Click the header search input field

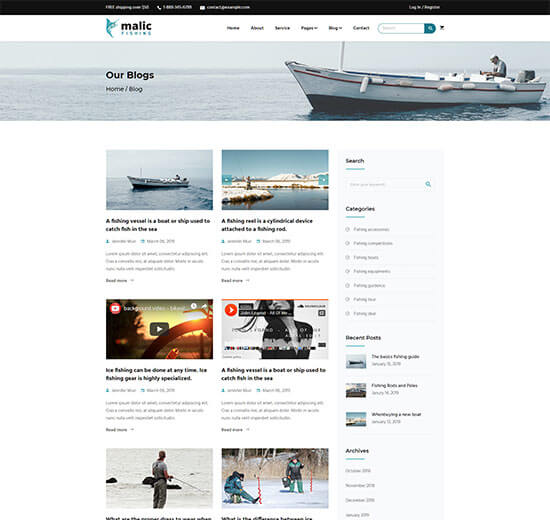(x=402, y=28)
